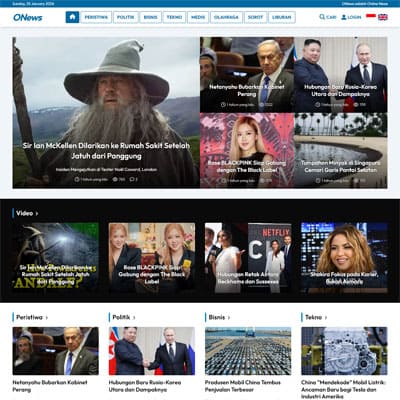Read Netanyahu Bubarkan Kabinet Perang link under Peristiwa

point(50,386)
